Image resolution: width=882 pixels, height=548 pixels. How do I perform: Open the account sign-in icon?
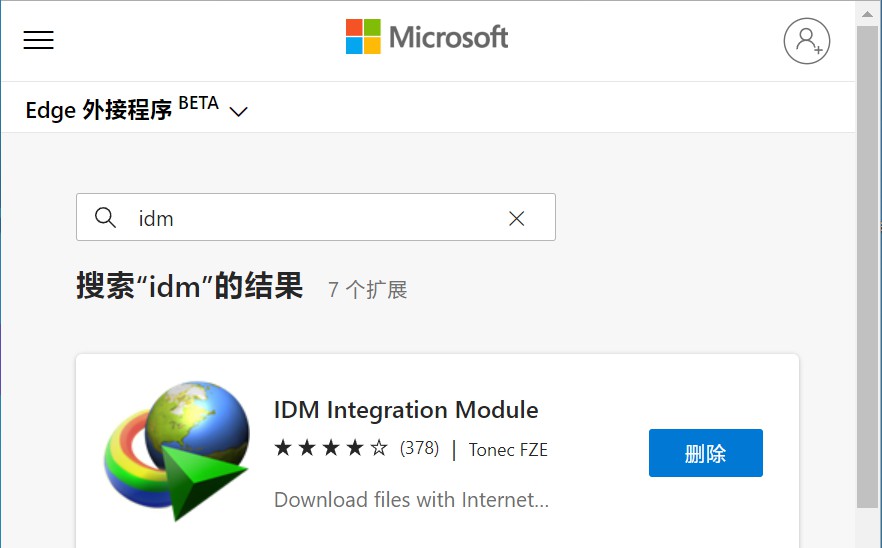(x=806, y=41)
